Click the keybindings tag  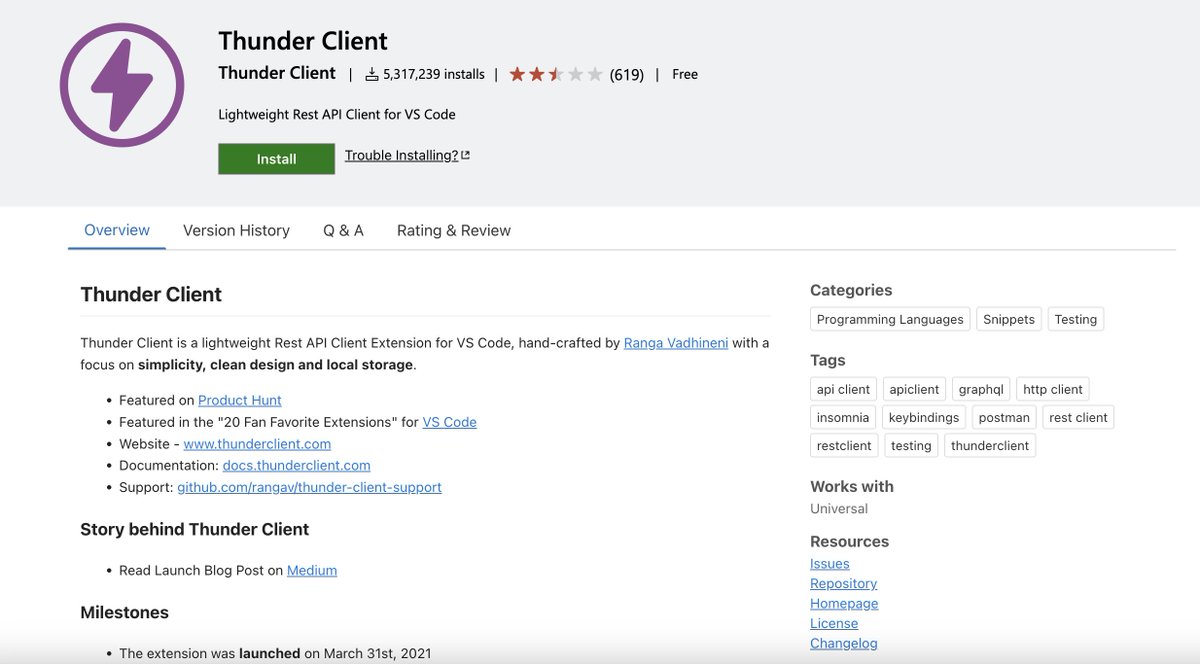(924, 417)
